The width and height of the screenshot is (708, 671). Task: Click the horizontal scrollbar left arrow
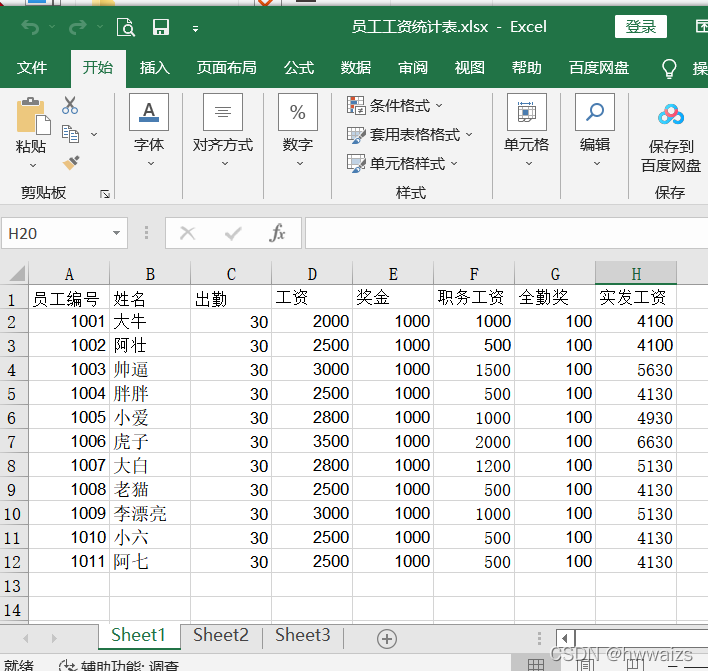point(565,639)
